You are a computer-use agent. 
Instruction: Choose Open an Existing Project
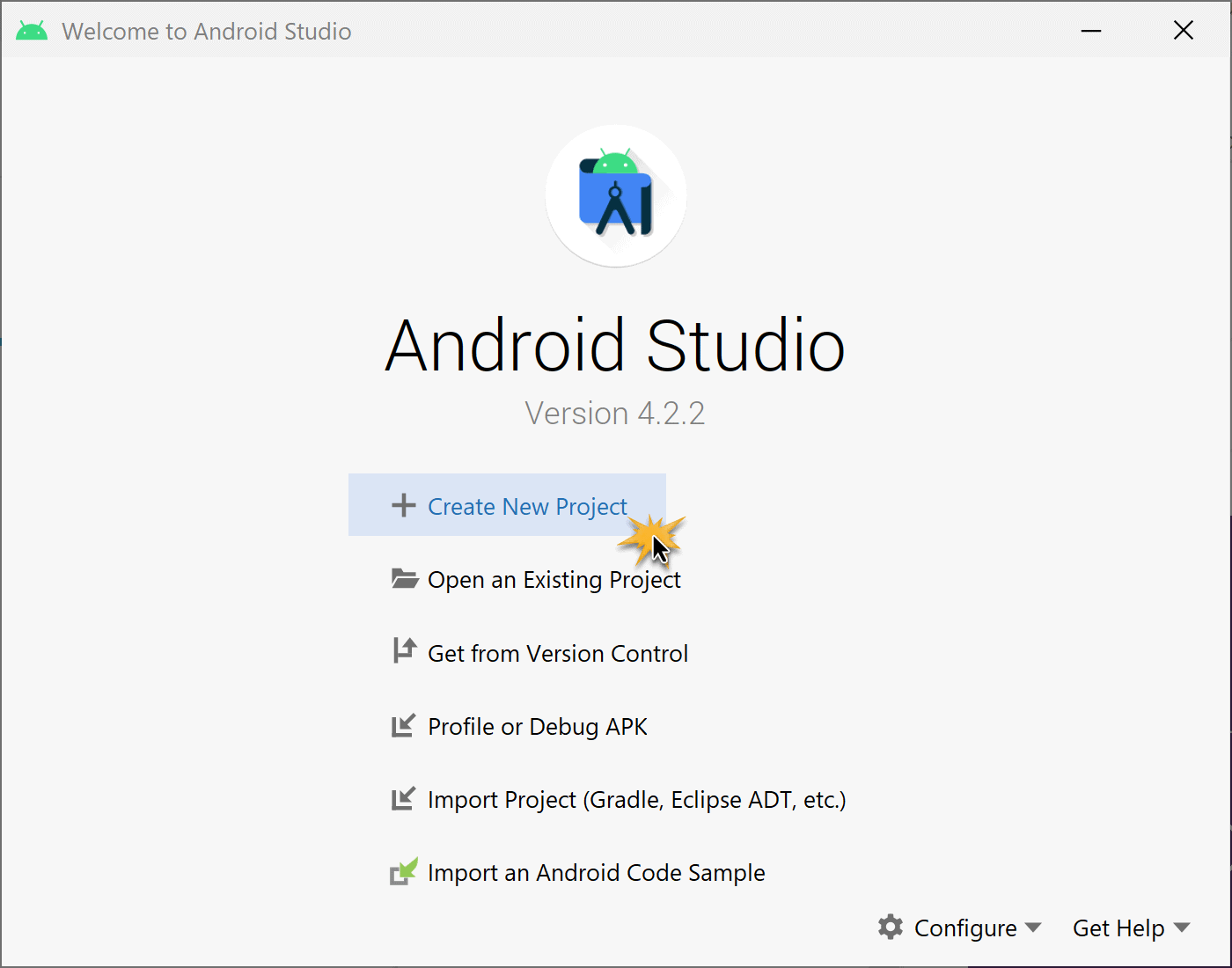click(536, 579)
